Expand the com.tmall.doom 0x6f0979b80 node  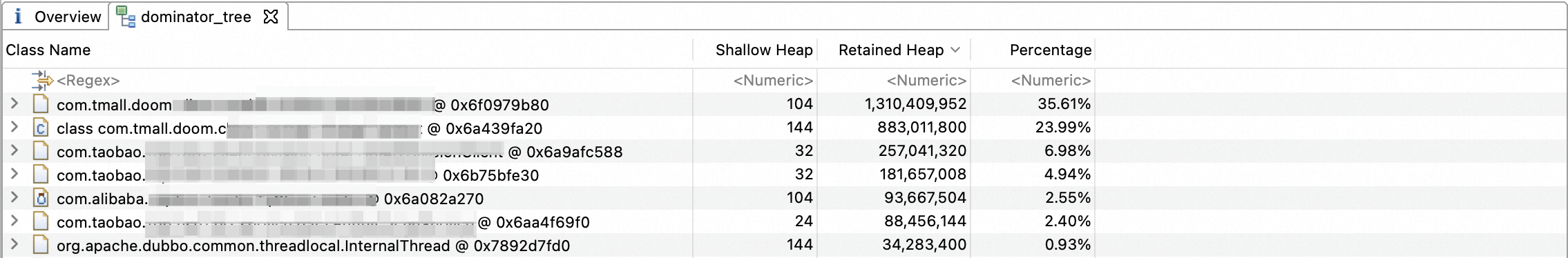tap(14, 103)
